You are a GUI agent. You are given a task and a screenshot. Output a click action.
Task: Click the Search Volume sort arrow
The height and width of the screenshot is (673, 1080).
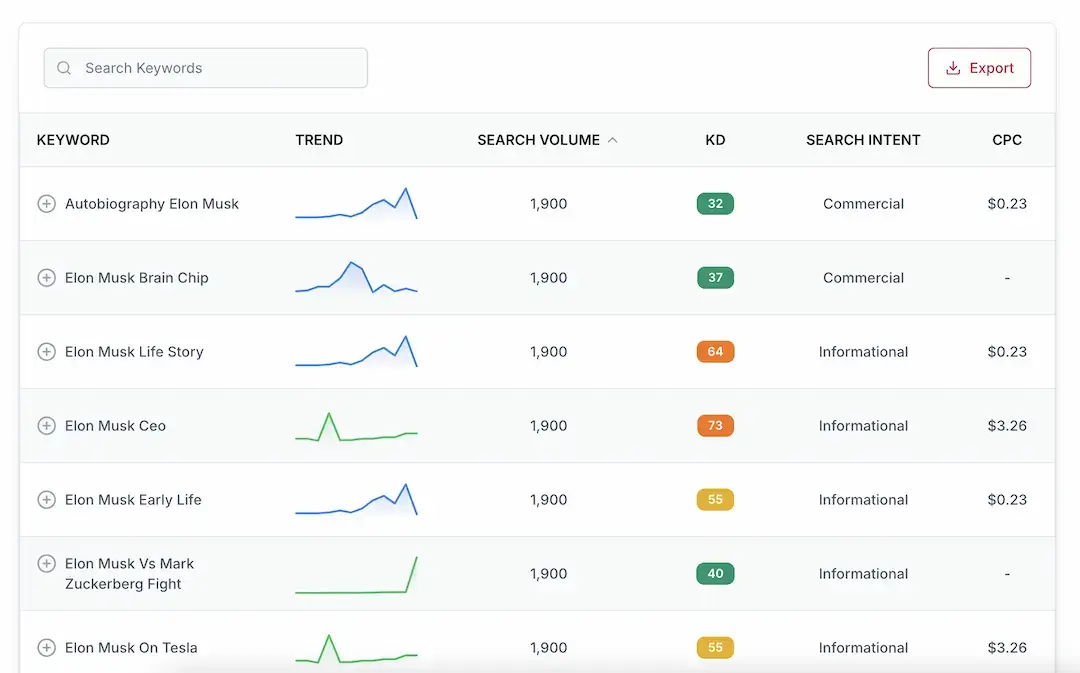pos(613,140)
